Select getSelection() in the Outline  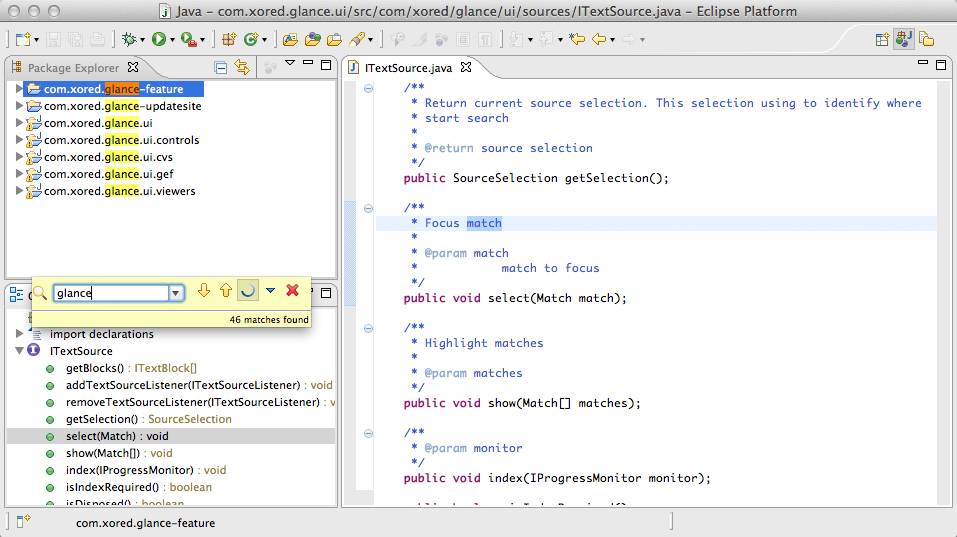(x=149, y=419)
